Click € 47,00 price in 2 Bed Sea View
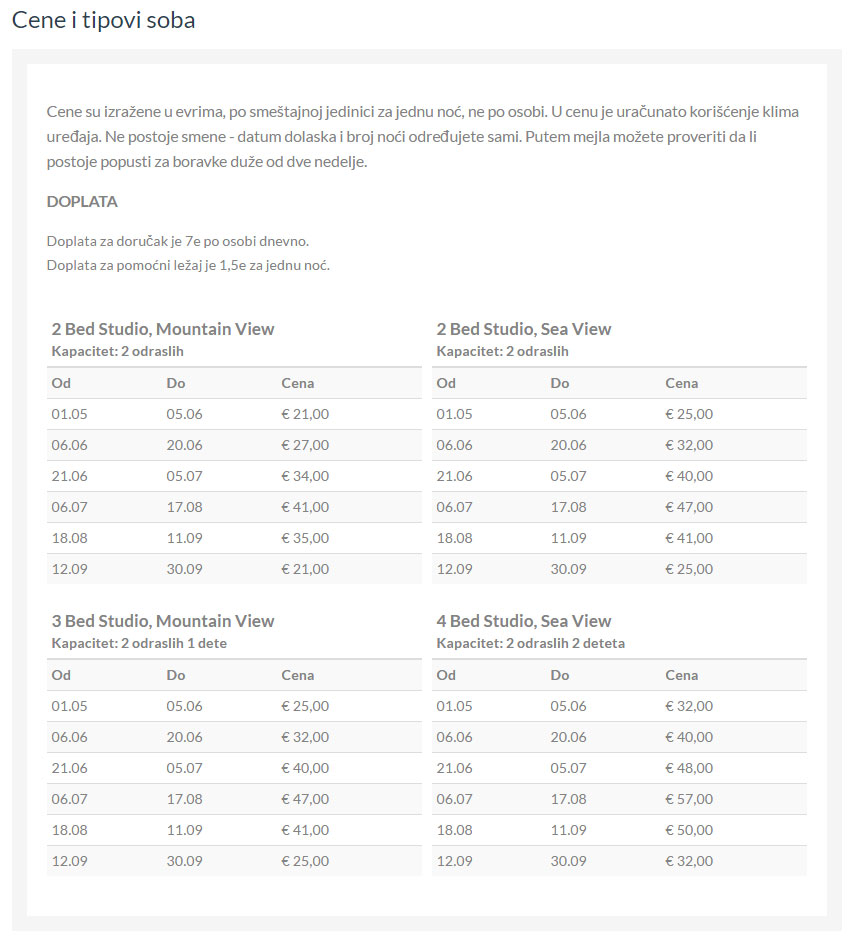 (689, 507)
